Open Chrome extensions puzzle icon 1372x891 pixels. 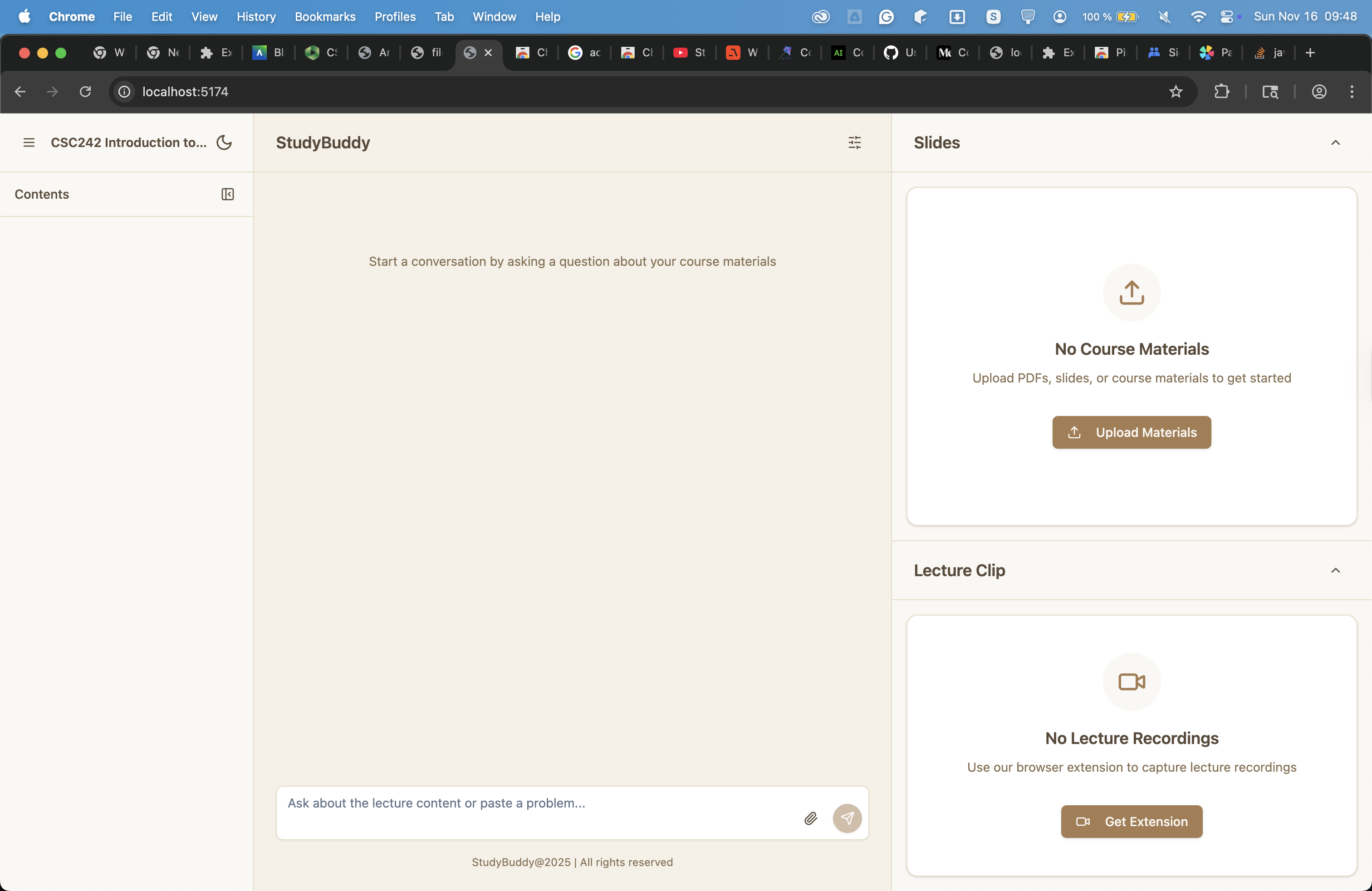point(1221,92)
